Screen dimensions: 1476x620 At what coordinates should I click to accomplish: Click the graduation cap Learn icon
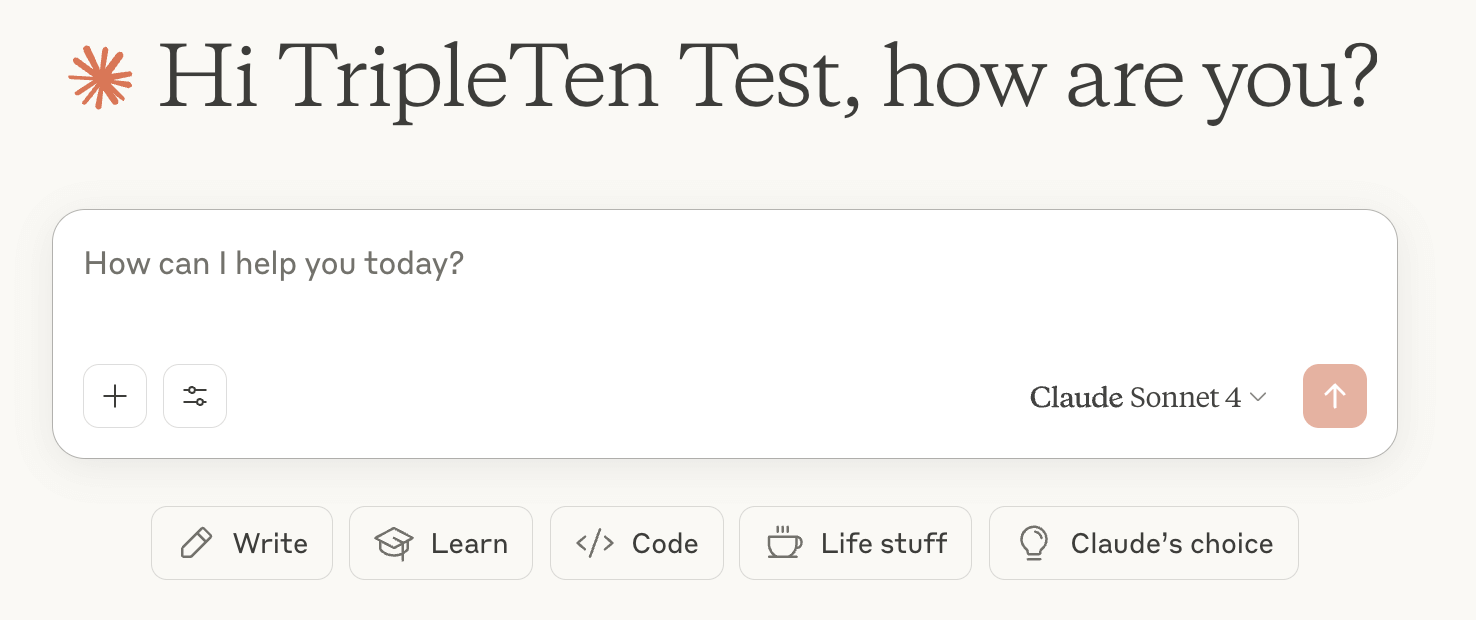pos(393,543)
